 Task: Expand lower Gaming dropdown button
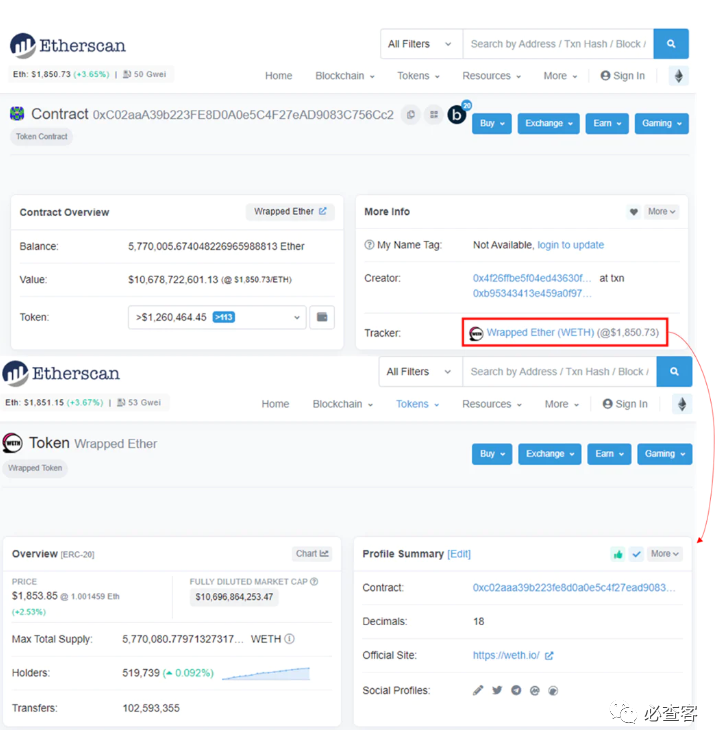pyautogui.click(x=664, y=454)
